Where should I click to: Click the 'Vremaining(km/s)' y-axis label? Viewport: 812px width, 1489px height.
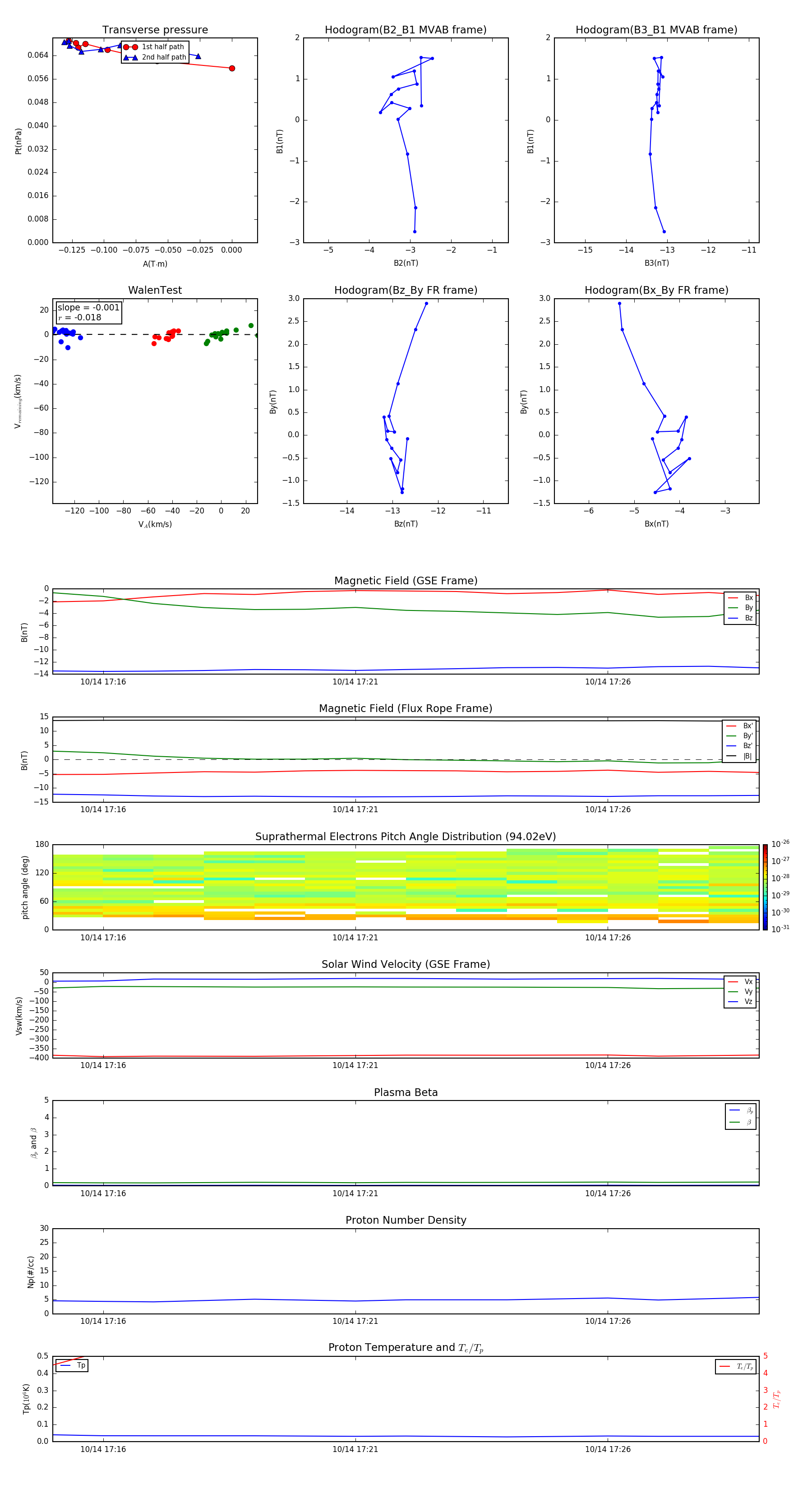[x=18, y=401]
